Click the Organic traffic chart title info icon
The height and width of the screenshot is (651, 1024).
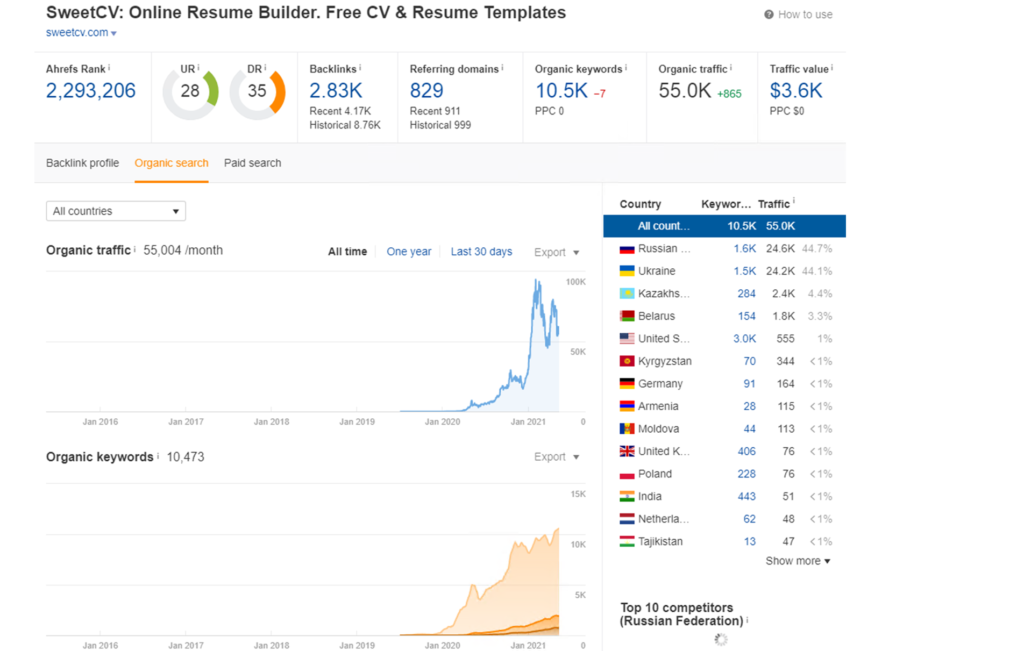pos(135,249)
